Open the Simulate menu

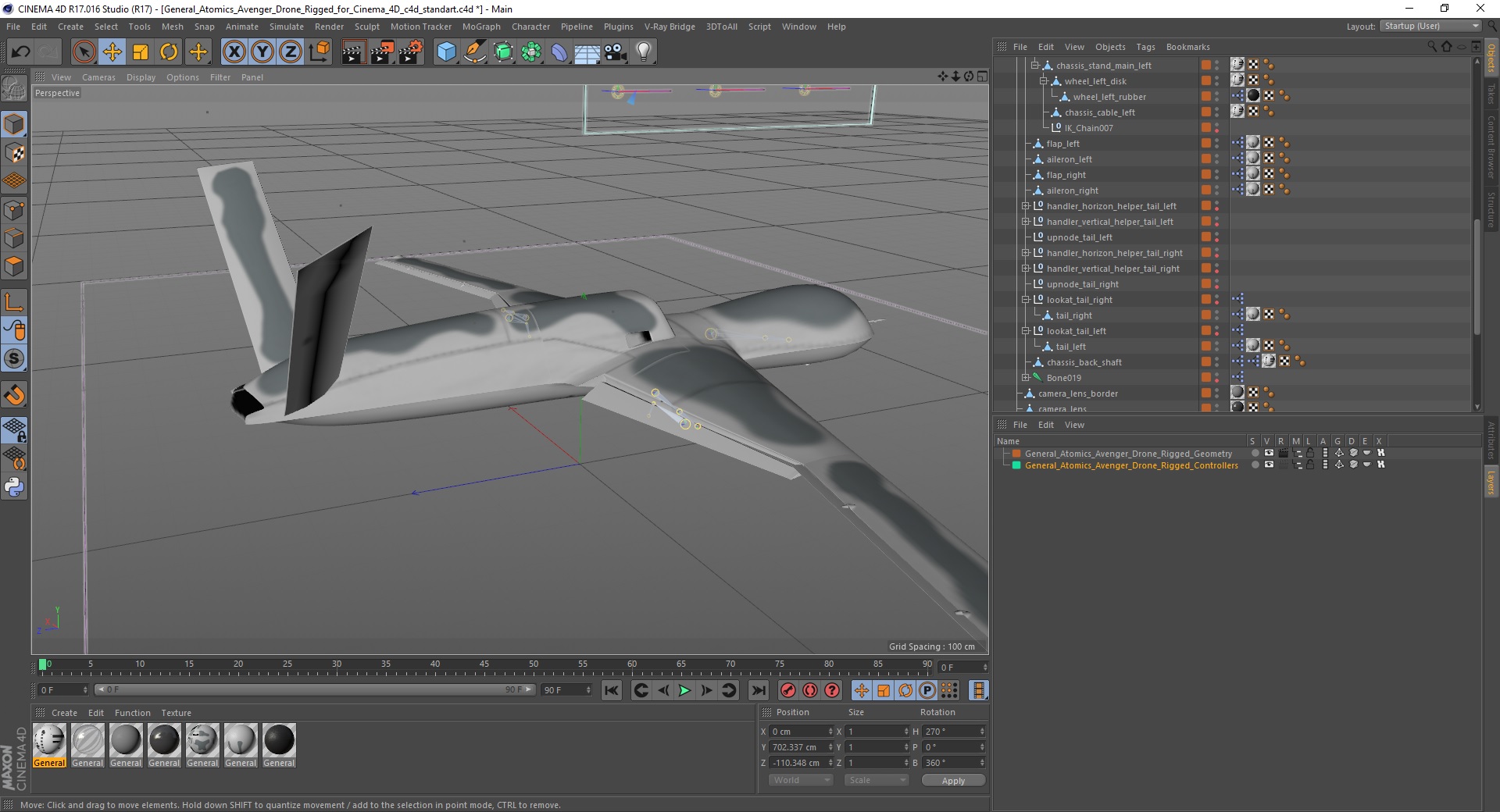point(287,27)
